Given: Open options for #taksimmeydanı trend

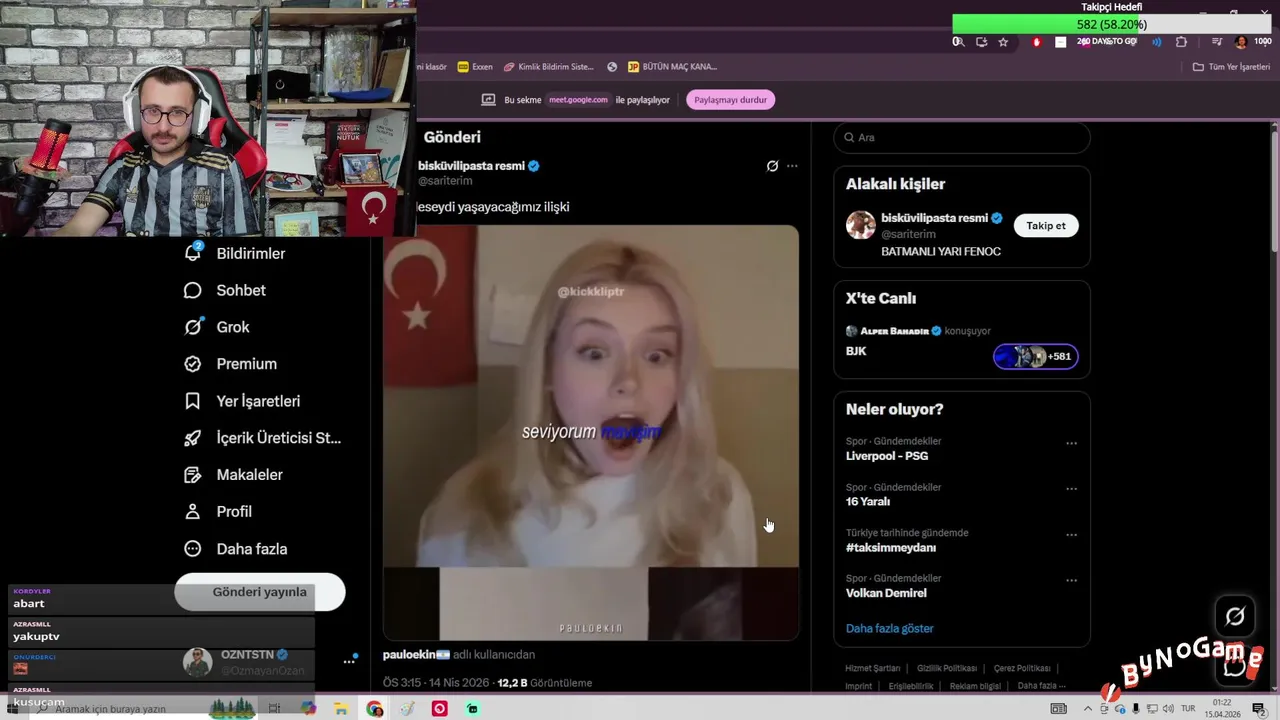Looking at the screenshot, I should [x=1071, y=535].
